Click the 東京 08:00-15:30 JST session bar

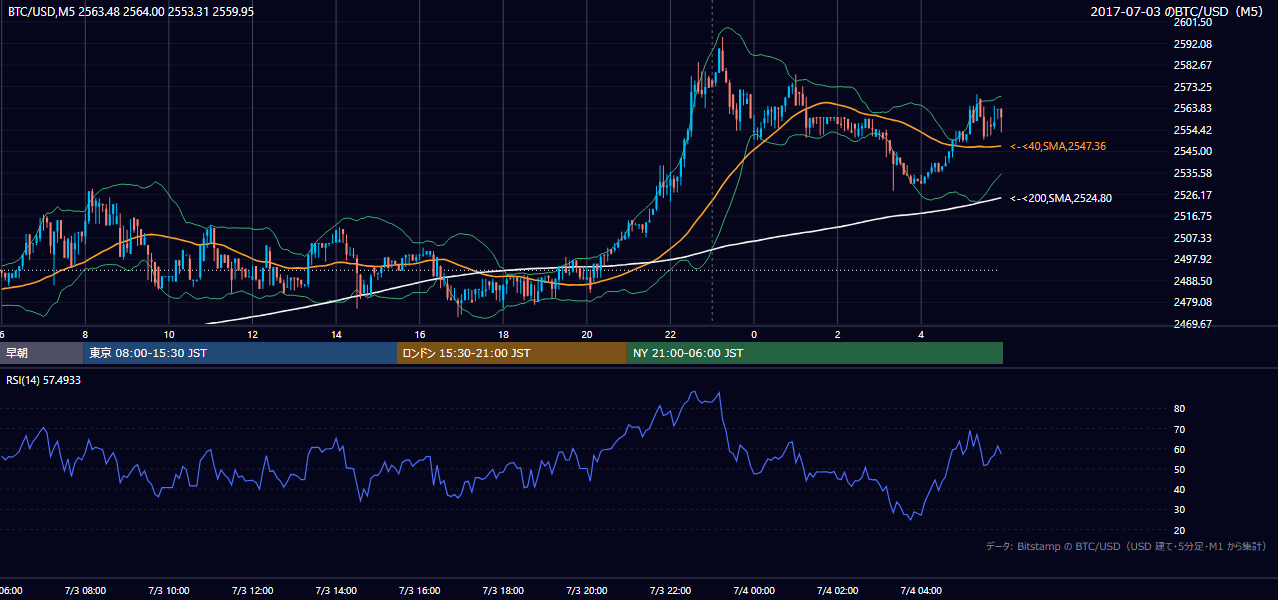pos(240,353)
